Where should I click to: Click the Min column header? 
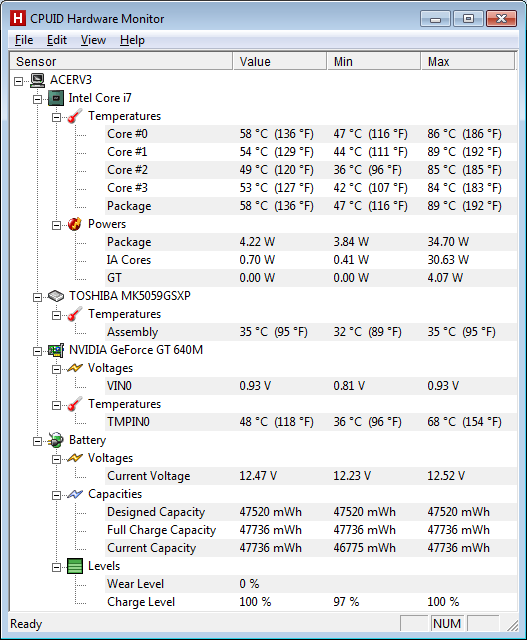coord(374,61)
